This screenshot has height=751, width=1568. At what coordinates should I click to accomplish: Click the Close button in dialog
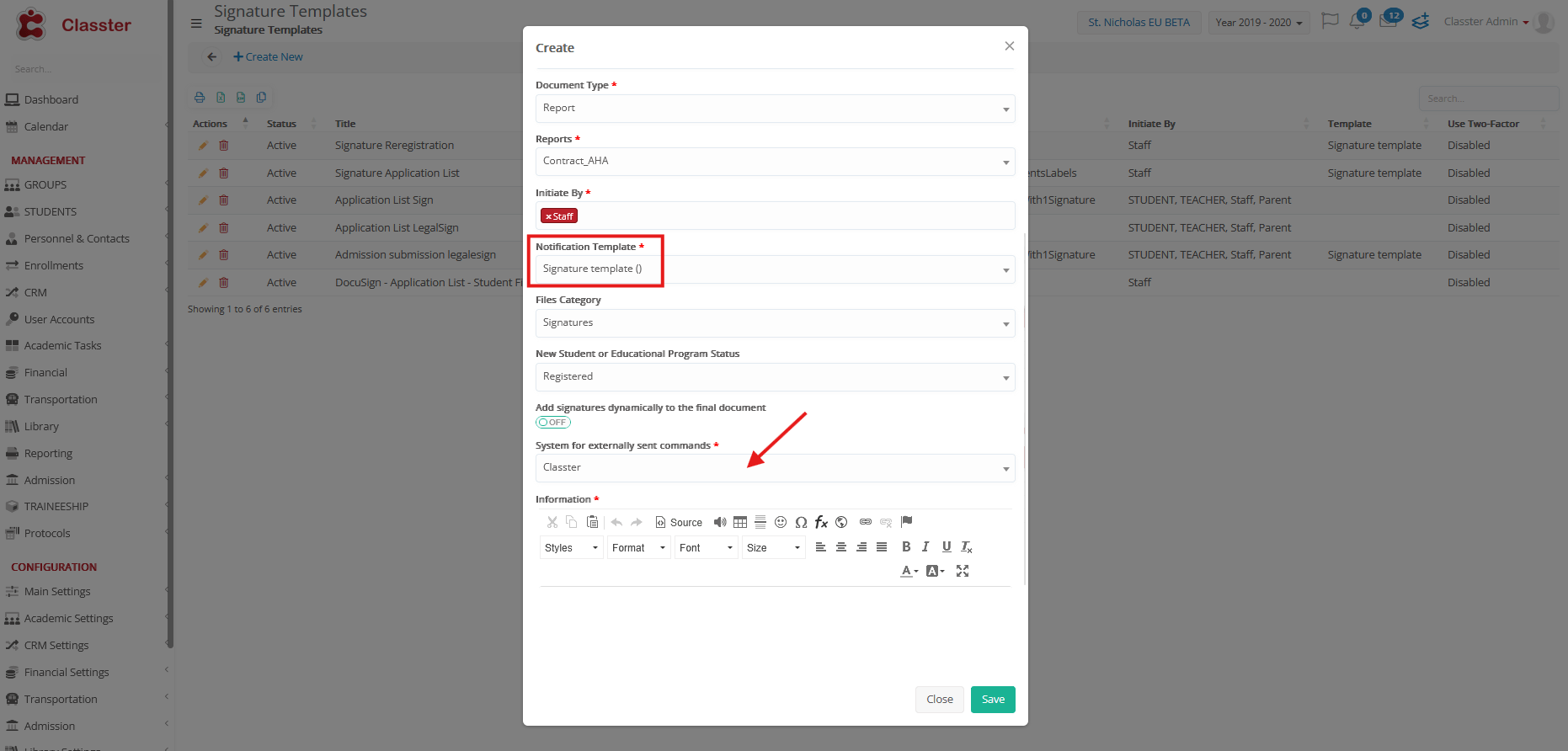click(x=939, y=700)
